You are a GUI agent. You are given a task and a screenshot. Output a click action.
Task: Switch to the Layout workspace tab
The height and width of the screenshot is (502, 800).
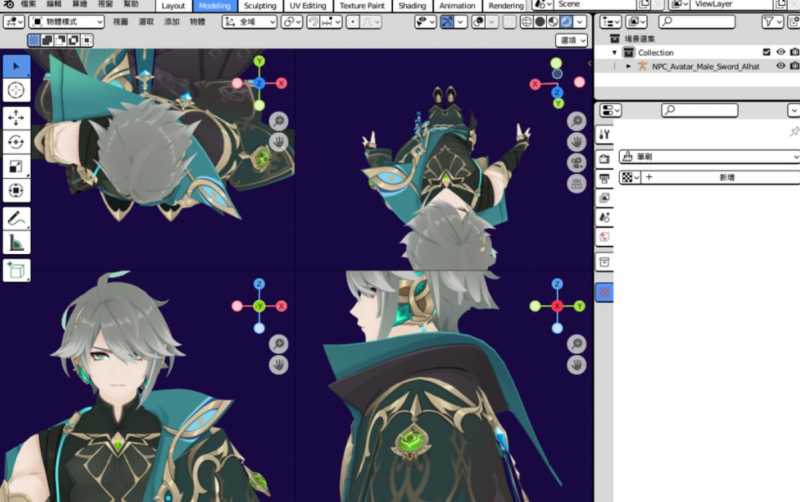coord(173,6)
